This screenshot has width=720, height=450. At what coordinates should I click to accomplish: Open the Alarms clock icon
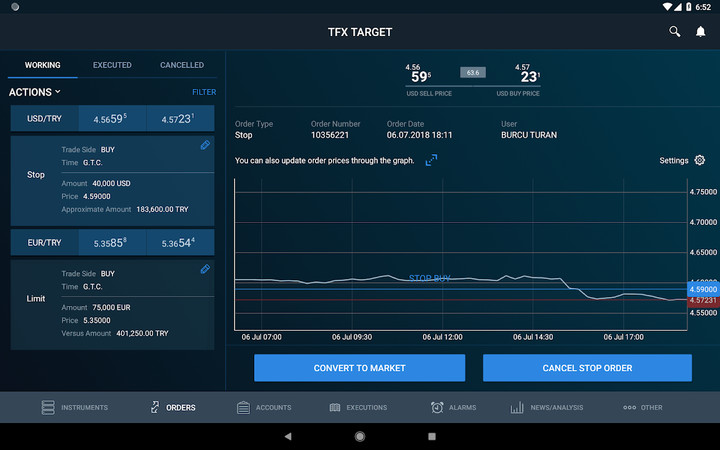[437, 407]
